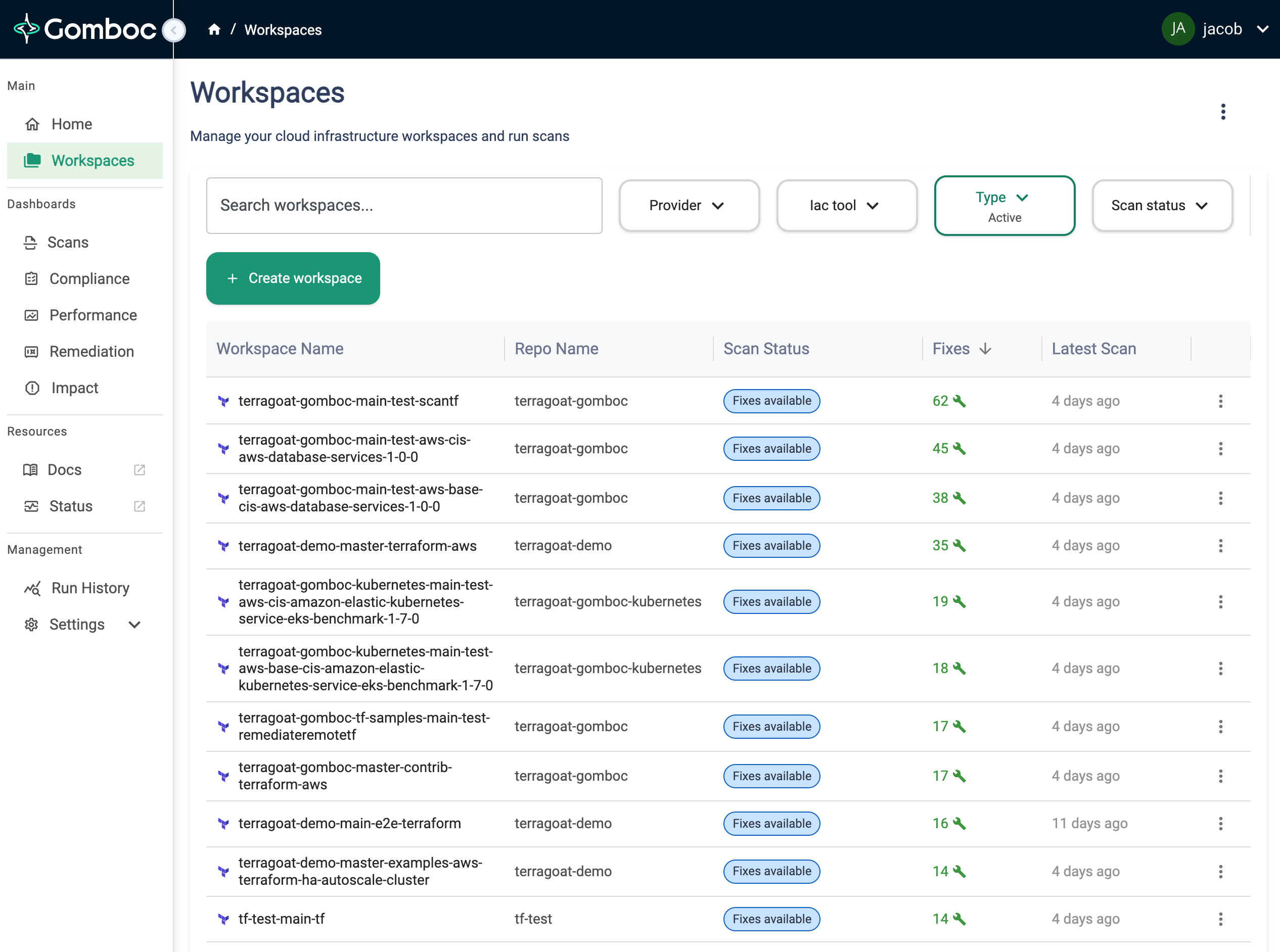Image resolution: width=1280 pixels, height=952 pixels.
Task: Open the page options kebab menu
Action: click(x=1222, y=112)
